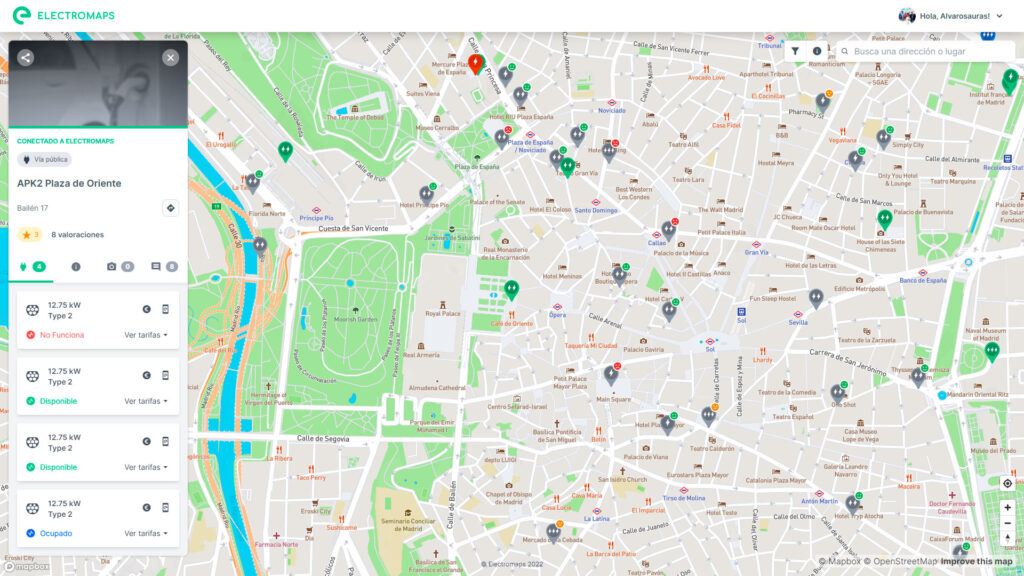Viewport: 1024px width, 576px height.
Task: Expand Ver tarifas on the No Funciona connector
Action: tap(146, 335)
